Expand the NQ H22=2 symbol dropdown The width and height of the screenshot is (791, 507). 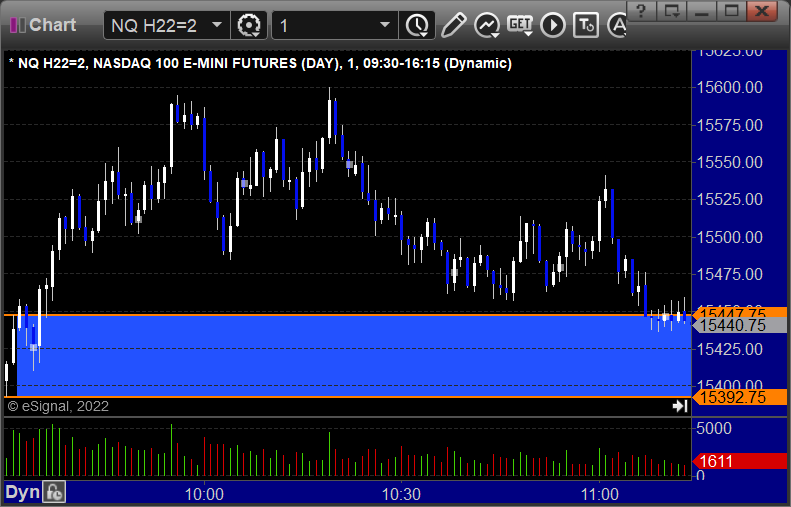(x=217, y=25)
